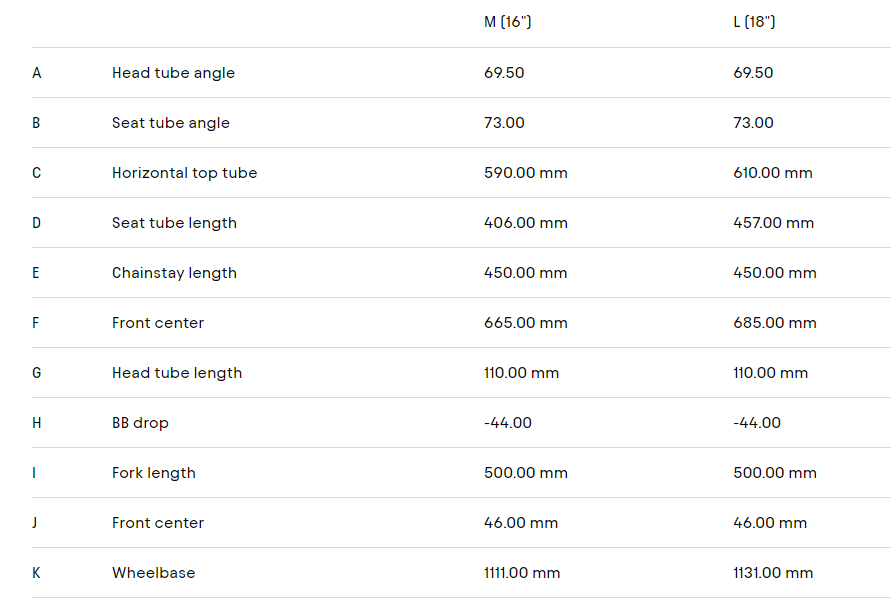
Task: Click the Wheelbase row label
Action: (153, 573)
